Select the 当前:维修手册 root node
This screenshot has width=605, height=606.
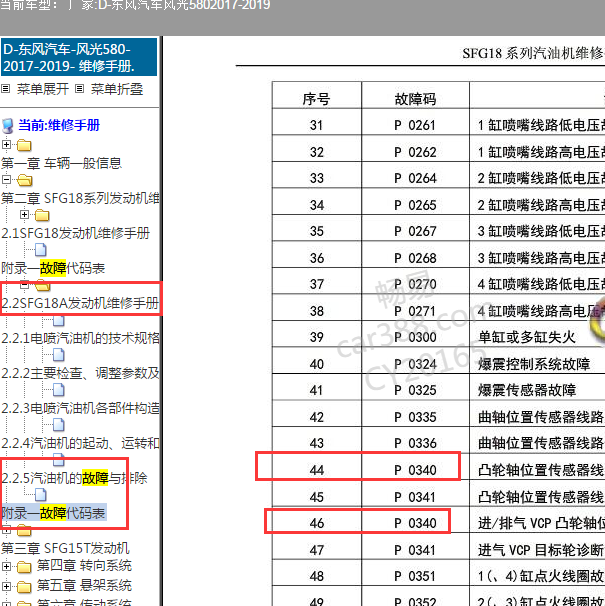59,125
